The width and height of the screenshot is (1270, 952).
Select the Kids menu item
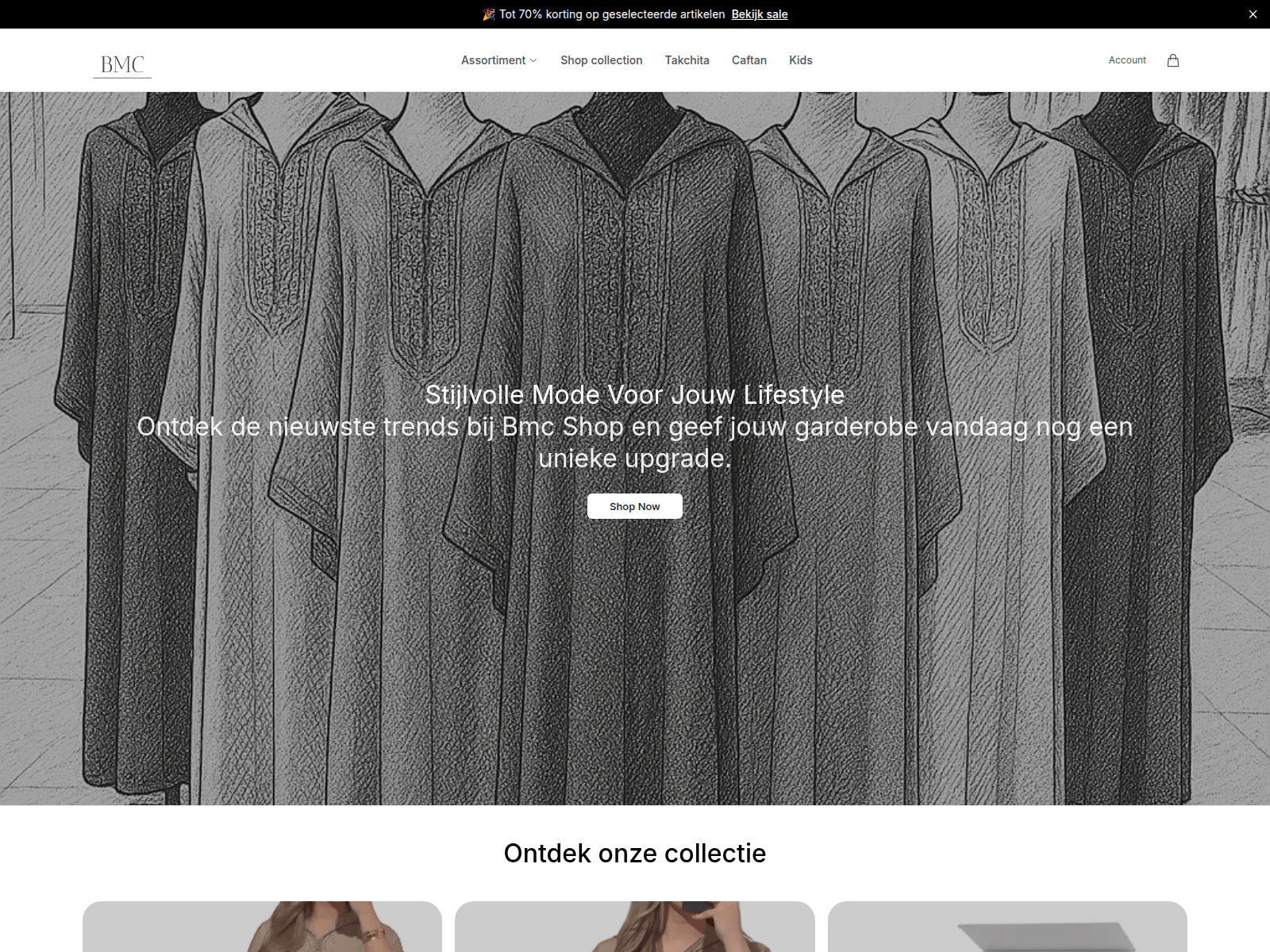click(801, 60)
